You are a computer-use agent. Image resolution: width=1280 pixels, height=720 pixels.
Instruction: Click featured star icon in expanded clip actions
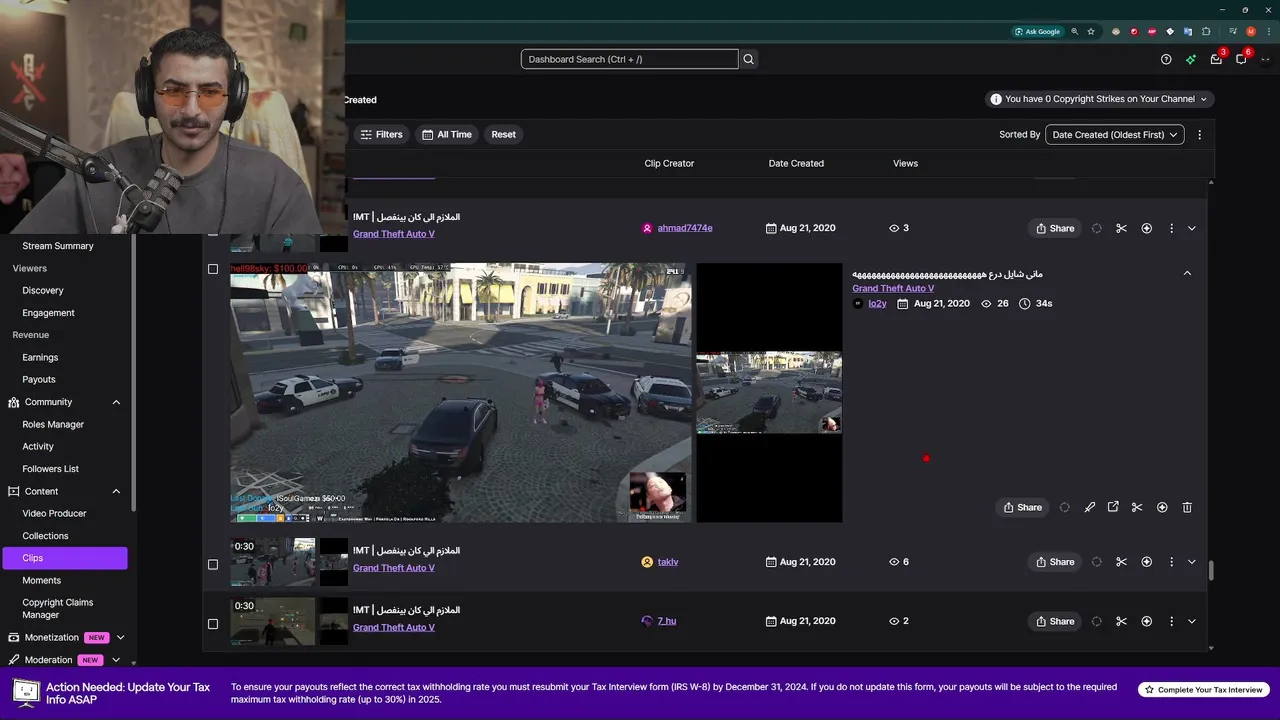click(x=1162, y=507)
